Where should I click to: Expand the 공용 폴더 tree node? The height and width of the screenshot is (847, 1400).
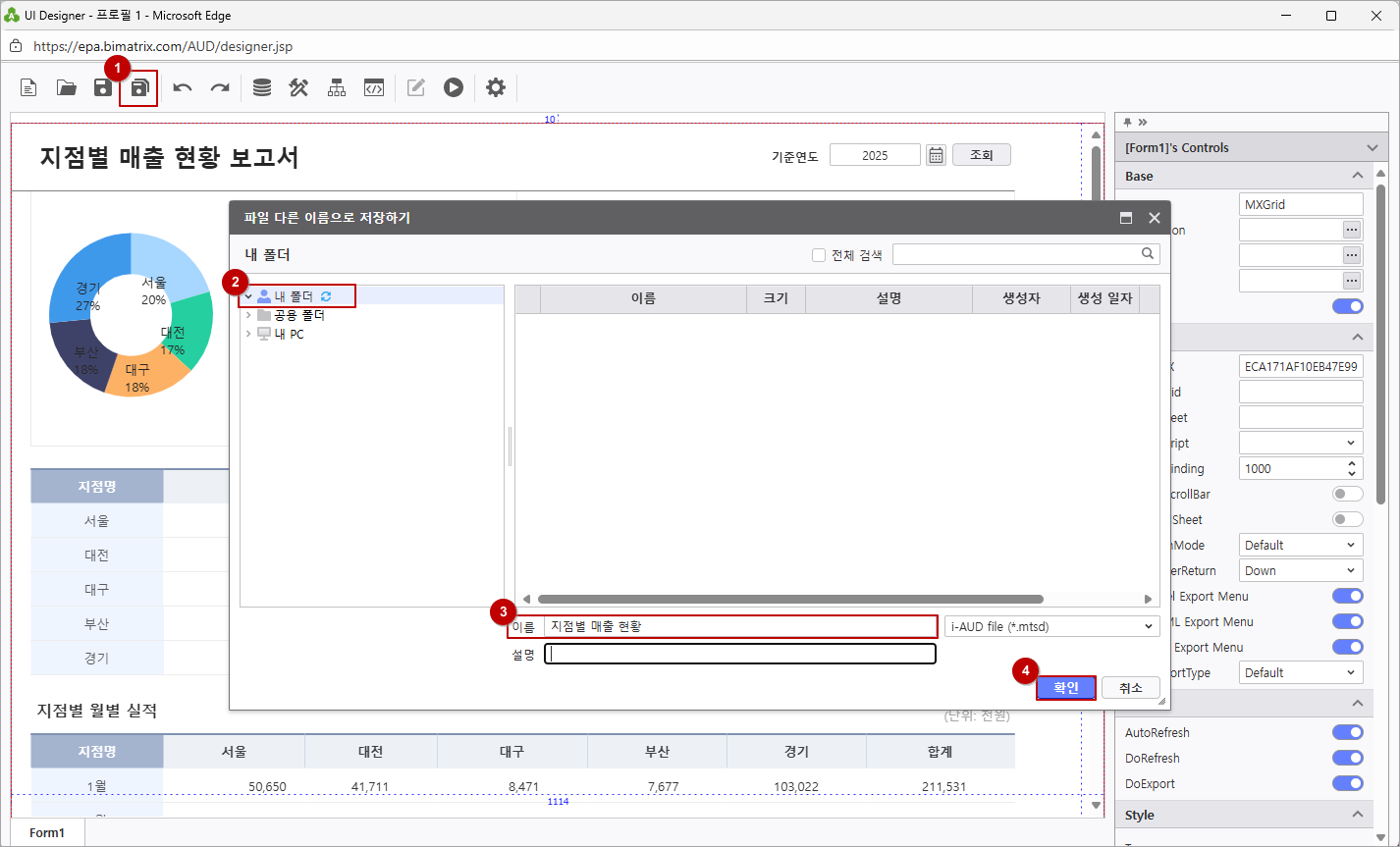(x=248, y=316)
